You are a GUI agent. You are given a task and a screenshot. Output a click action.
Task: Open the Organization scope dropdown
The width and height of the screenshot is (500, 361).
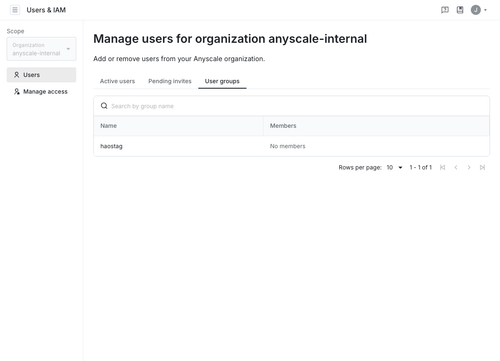41,49
